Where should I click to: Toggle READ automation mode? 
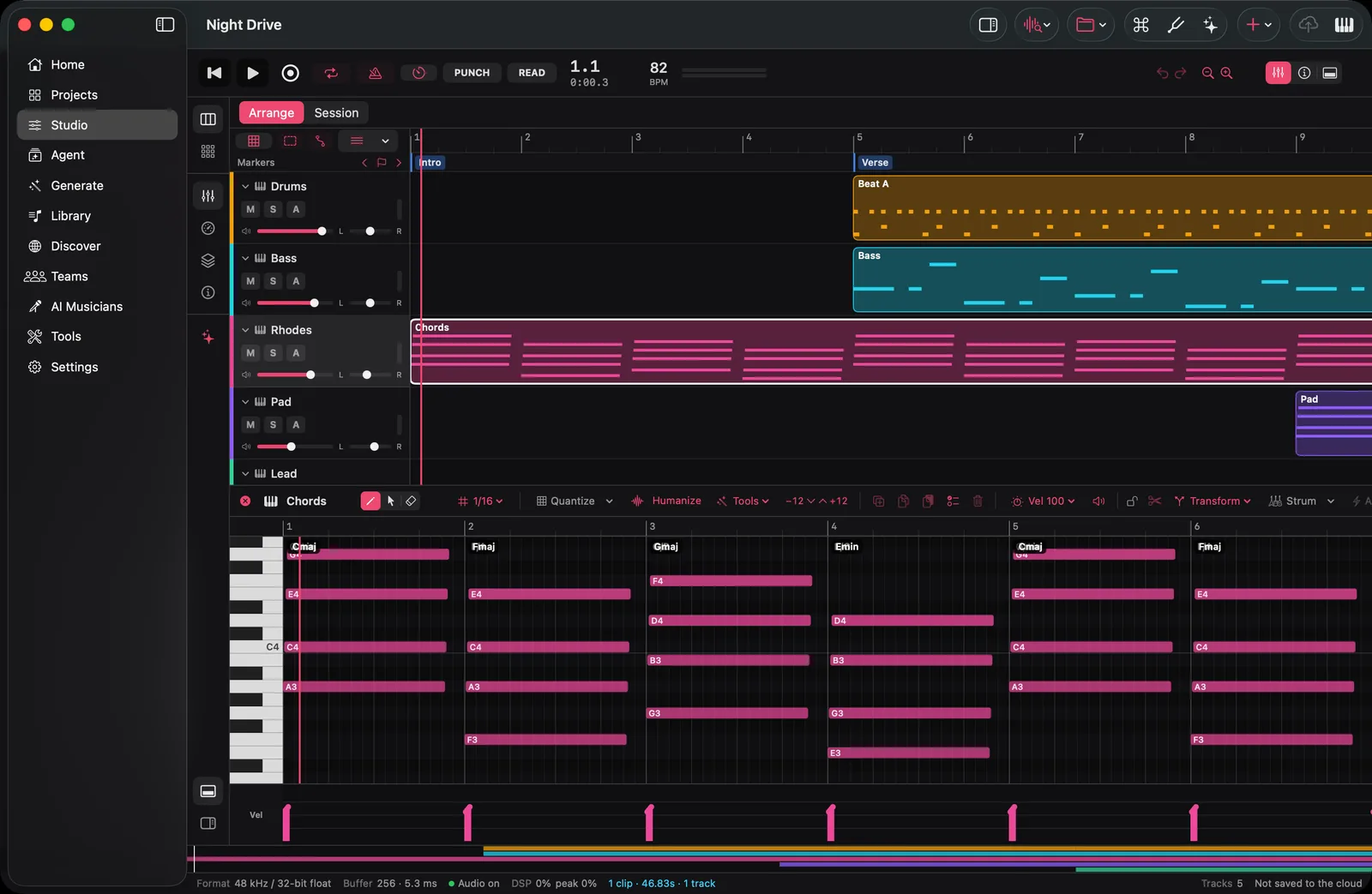[x=532, y=73]
